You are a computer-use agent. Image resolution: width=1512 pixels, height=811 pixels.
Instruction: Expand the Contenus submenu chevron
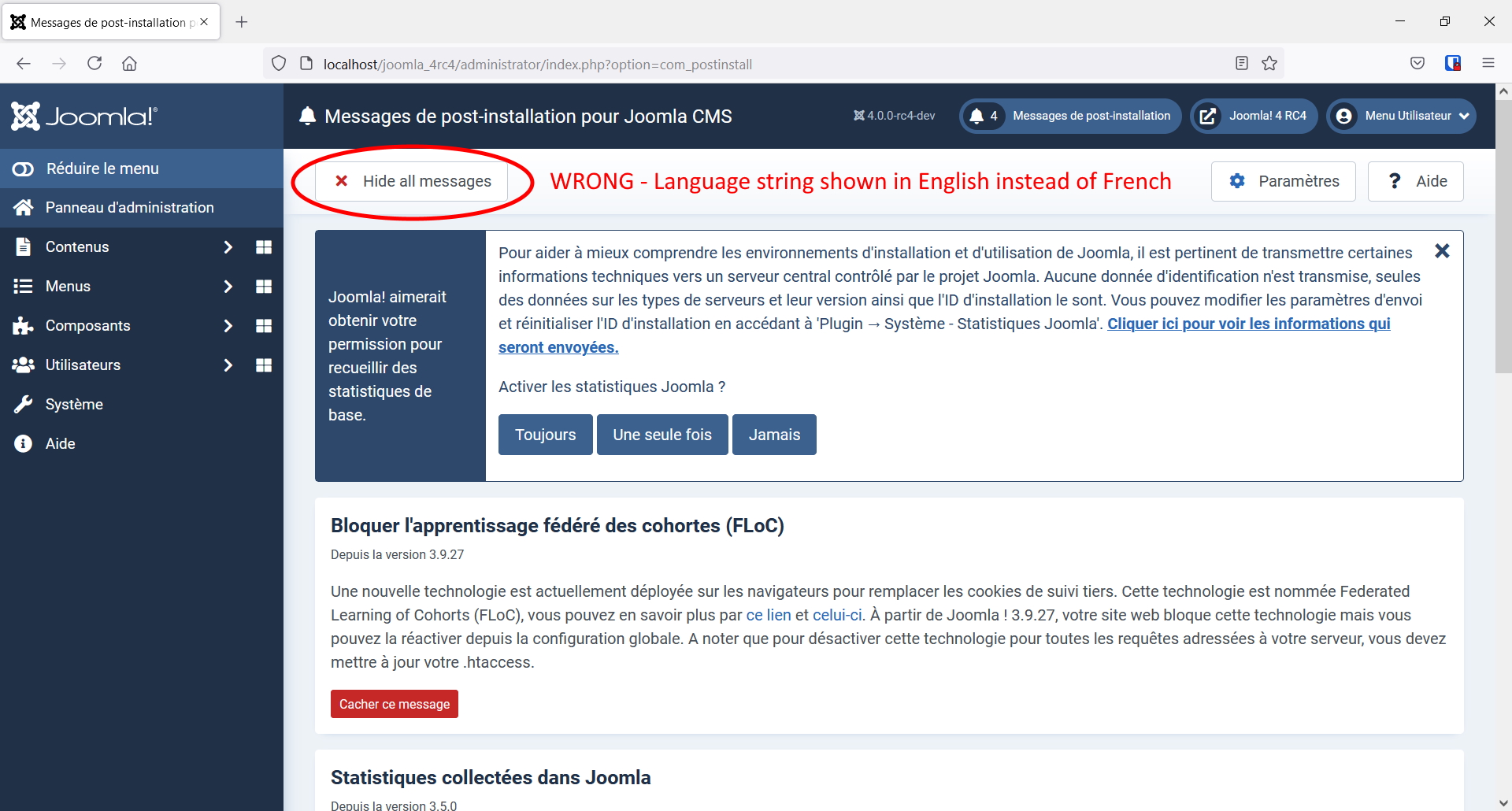click(228, 246)
